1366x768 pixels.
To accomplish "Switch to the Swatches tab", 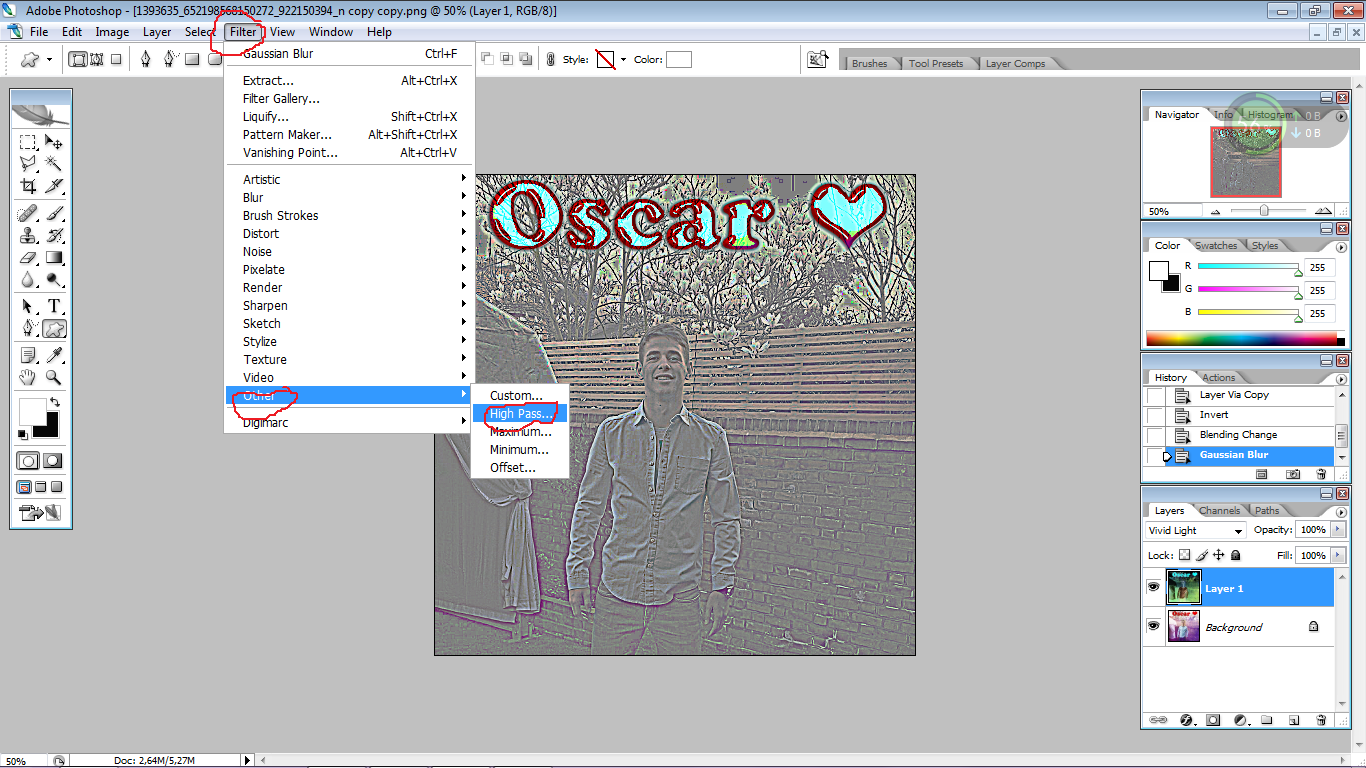I will [1216, 245].
